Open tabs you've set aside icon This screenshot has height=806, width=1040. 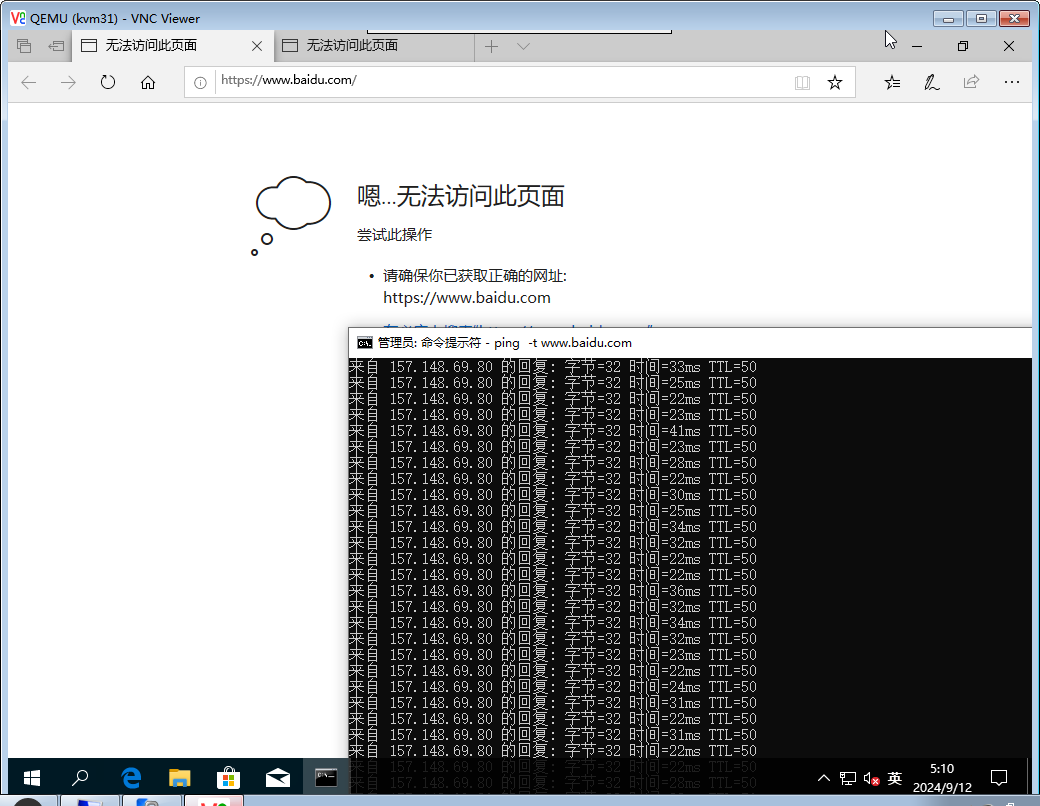point(25,46)
